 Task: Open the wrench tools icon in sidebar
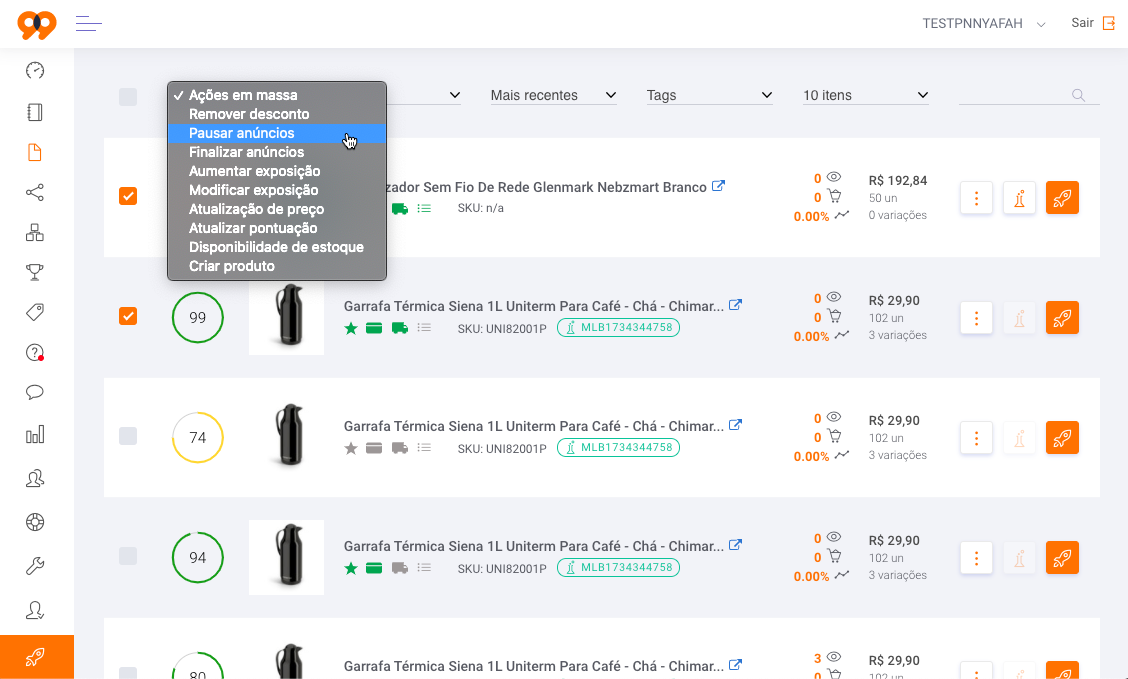coord(35,566)
